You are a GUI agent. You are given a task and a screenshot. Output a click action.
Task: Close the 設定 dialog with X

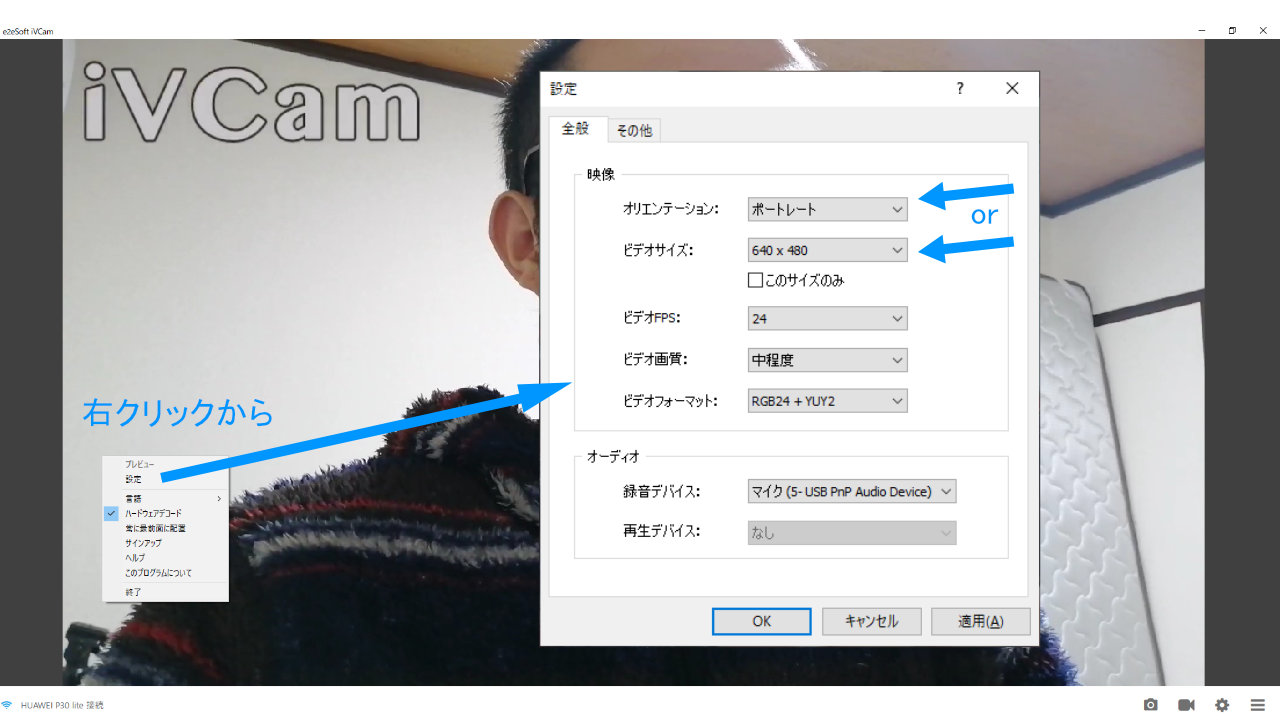click(x=1012, y=88)
